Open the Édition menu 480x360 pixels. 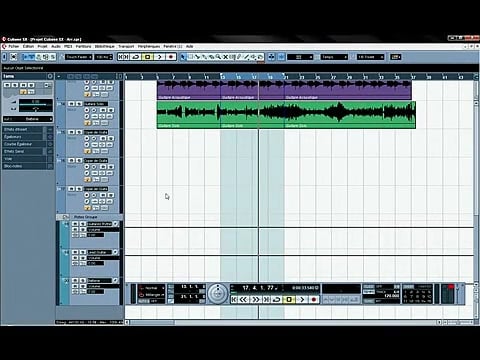click(28, 46)
